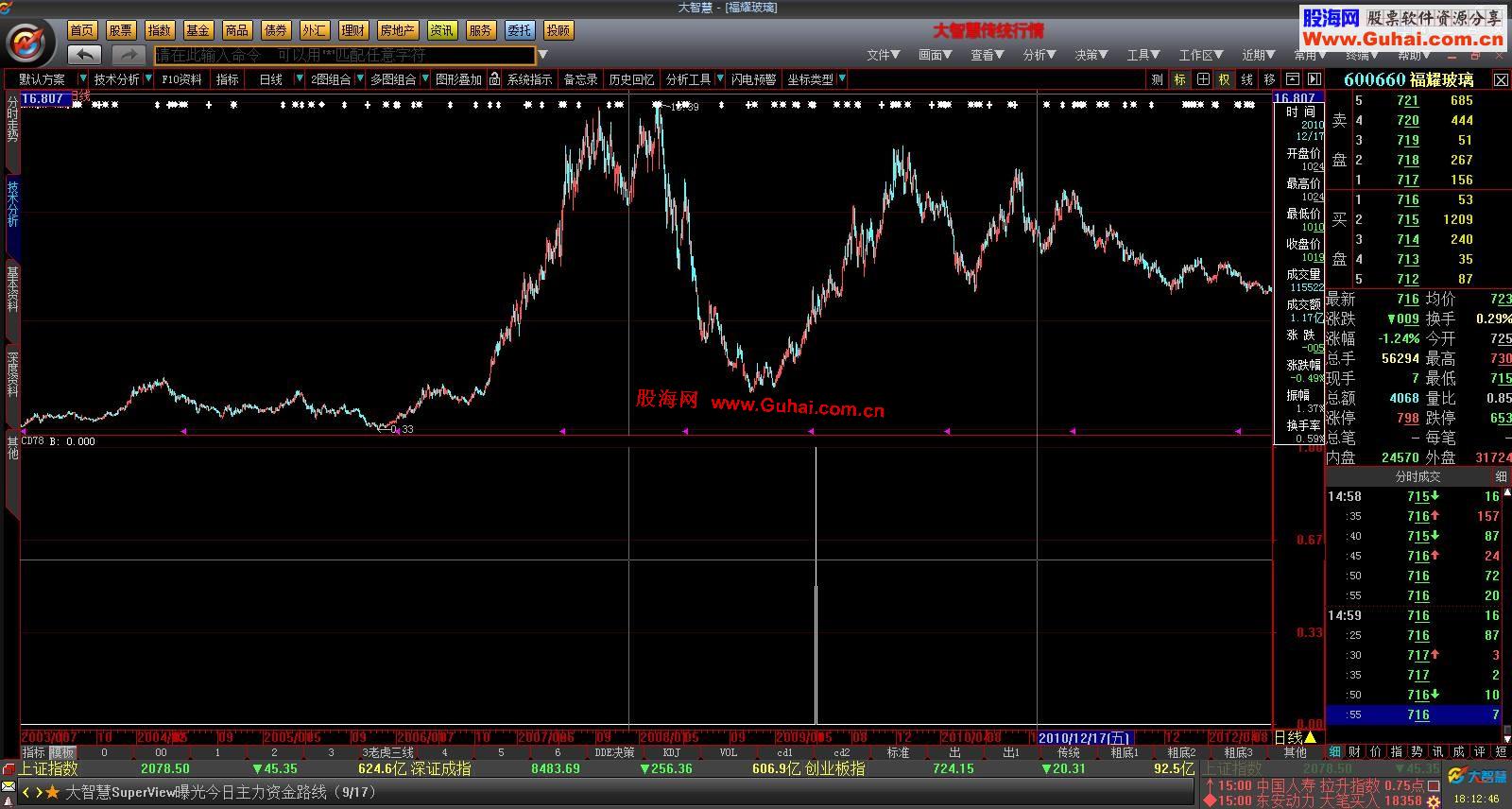The width and height of the screenshot is (1512, 809).
Task: Open the 指数 index tab
Action: (160, 30)
